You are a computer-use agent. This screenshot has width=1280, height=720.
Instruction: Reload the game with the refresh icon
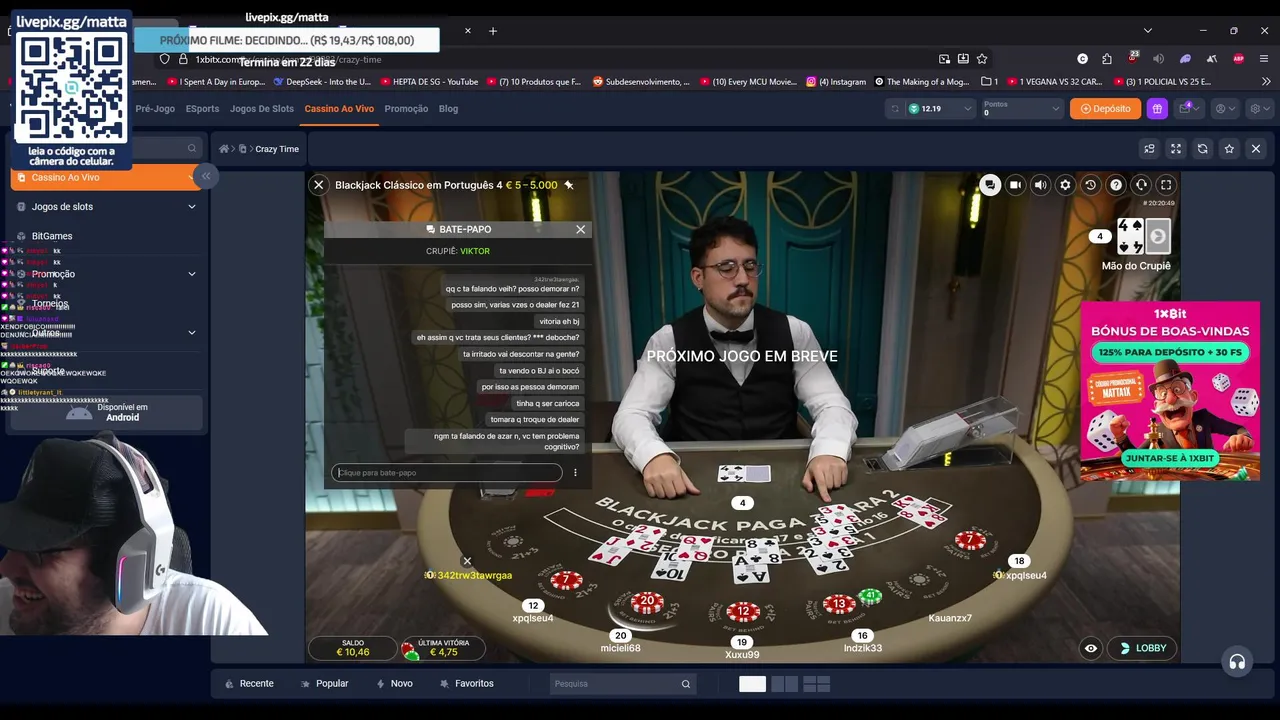tap(1203, 149)
